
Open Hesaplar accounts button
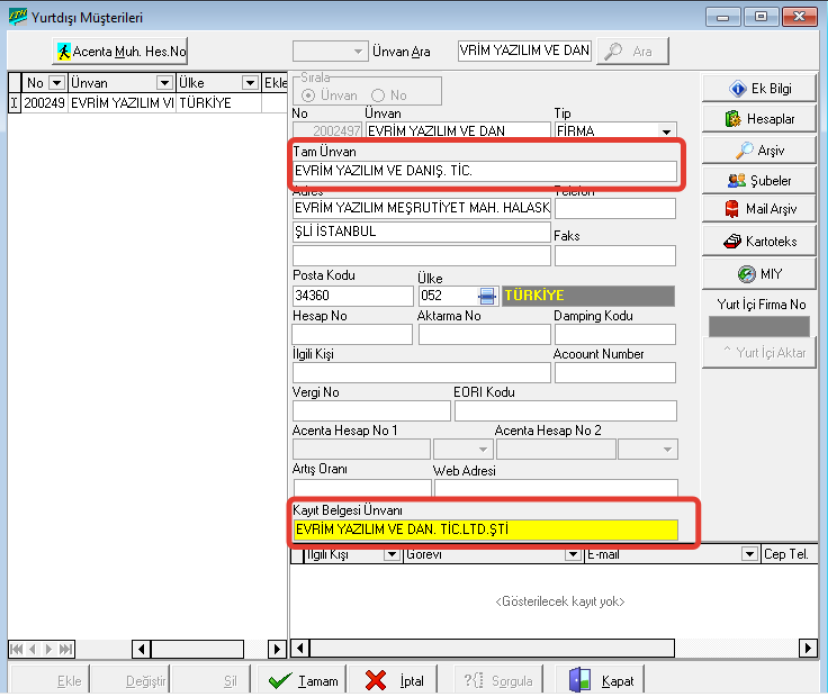(759, 119)
